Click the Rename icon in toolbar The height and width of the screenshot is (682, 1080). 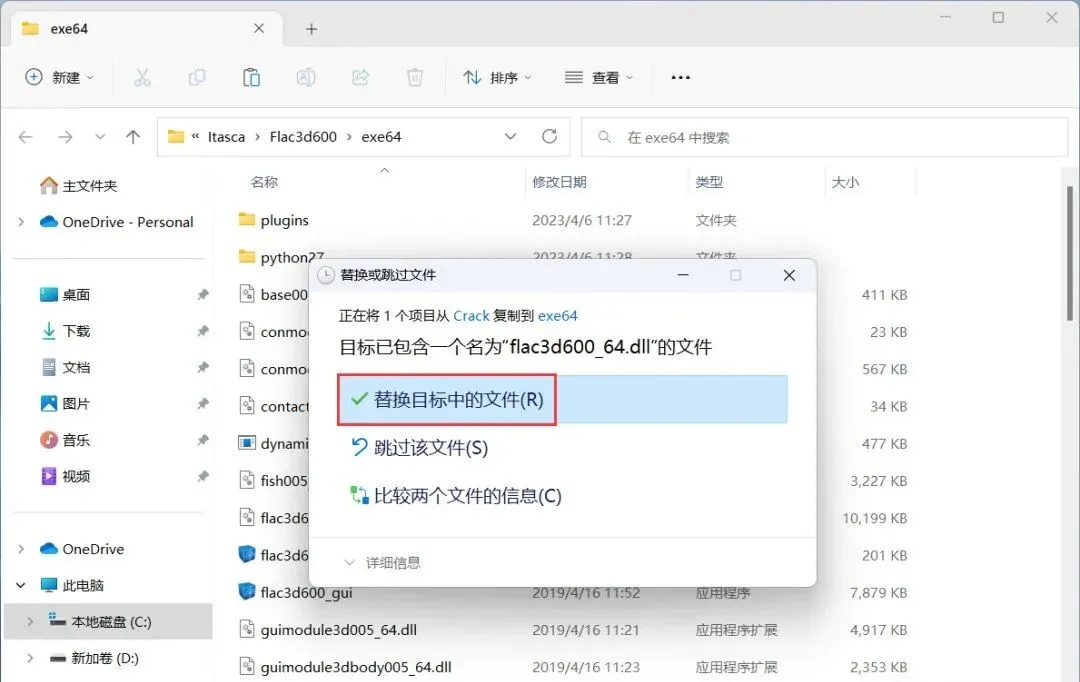click(x=306, y=77)
